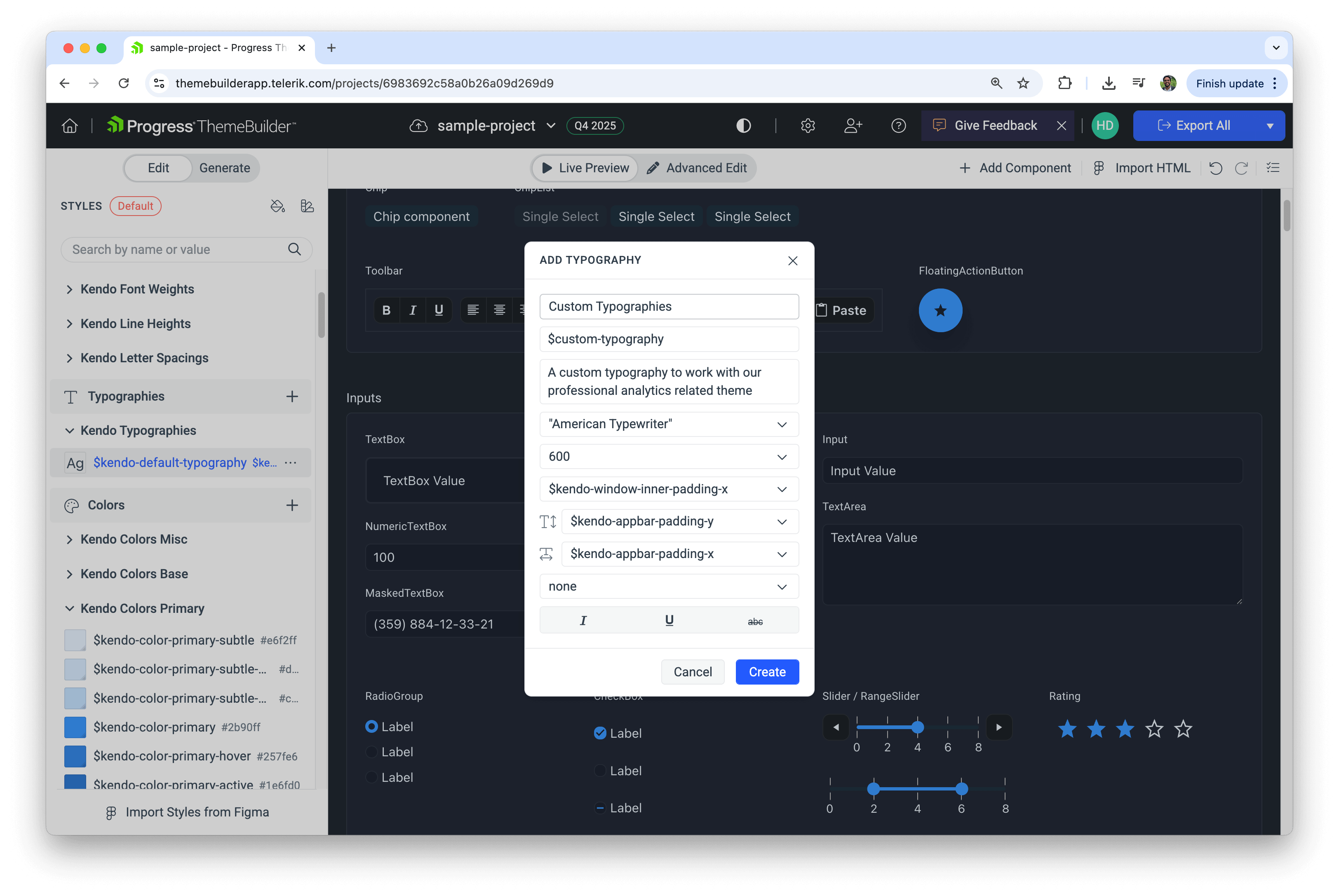Viewport: 1339px width, 896px height.
Task: Open the $kendo-appbar-padding-x dropdown
Action: (680, 554)
